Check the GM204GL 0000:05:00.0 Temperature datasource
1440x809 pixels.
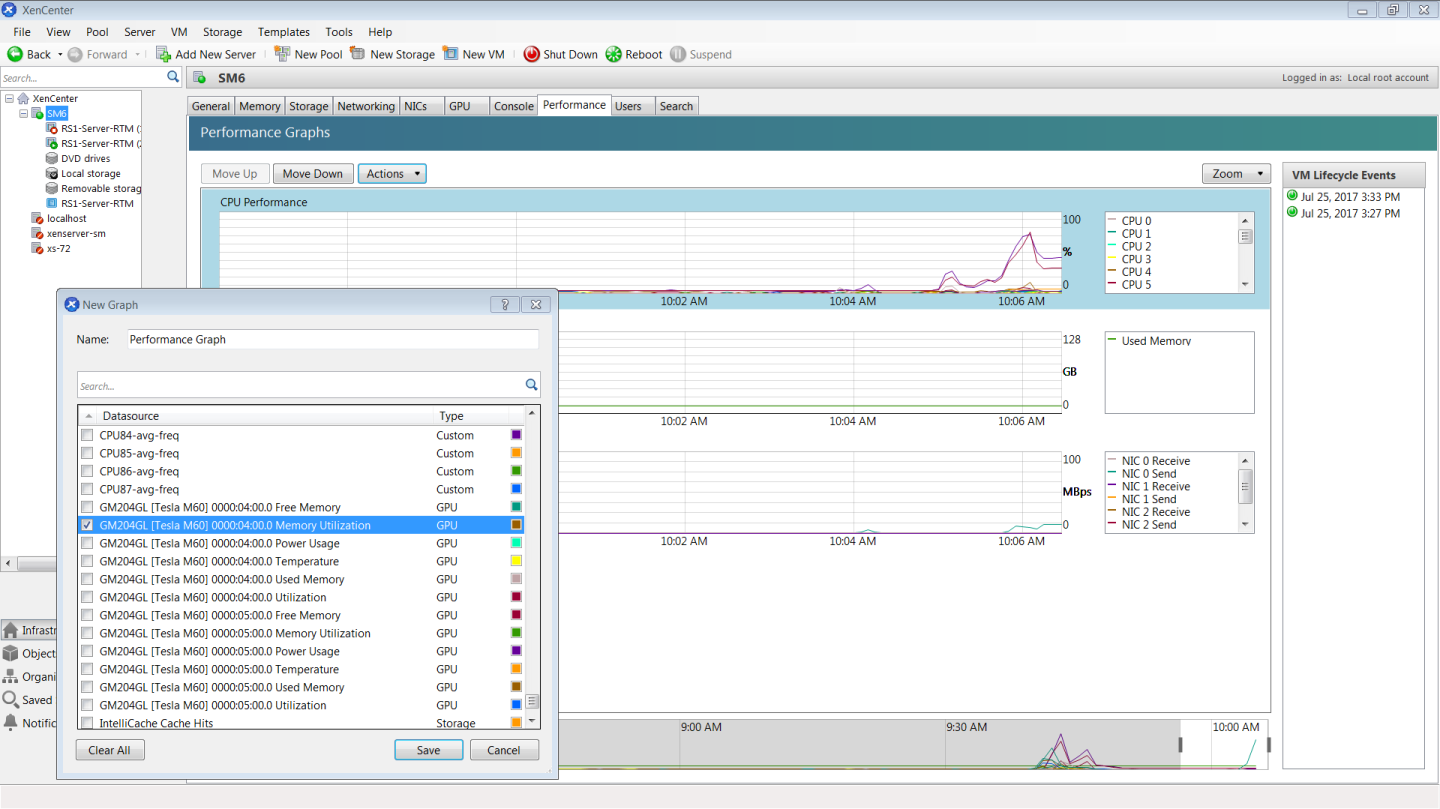pyautogui.click(x=86, y=669)
